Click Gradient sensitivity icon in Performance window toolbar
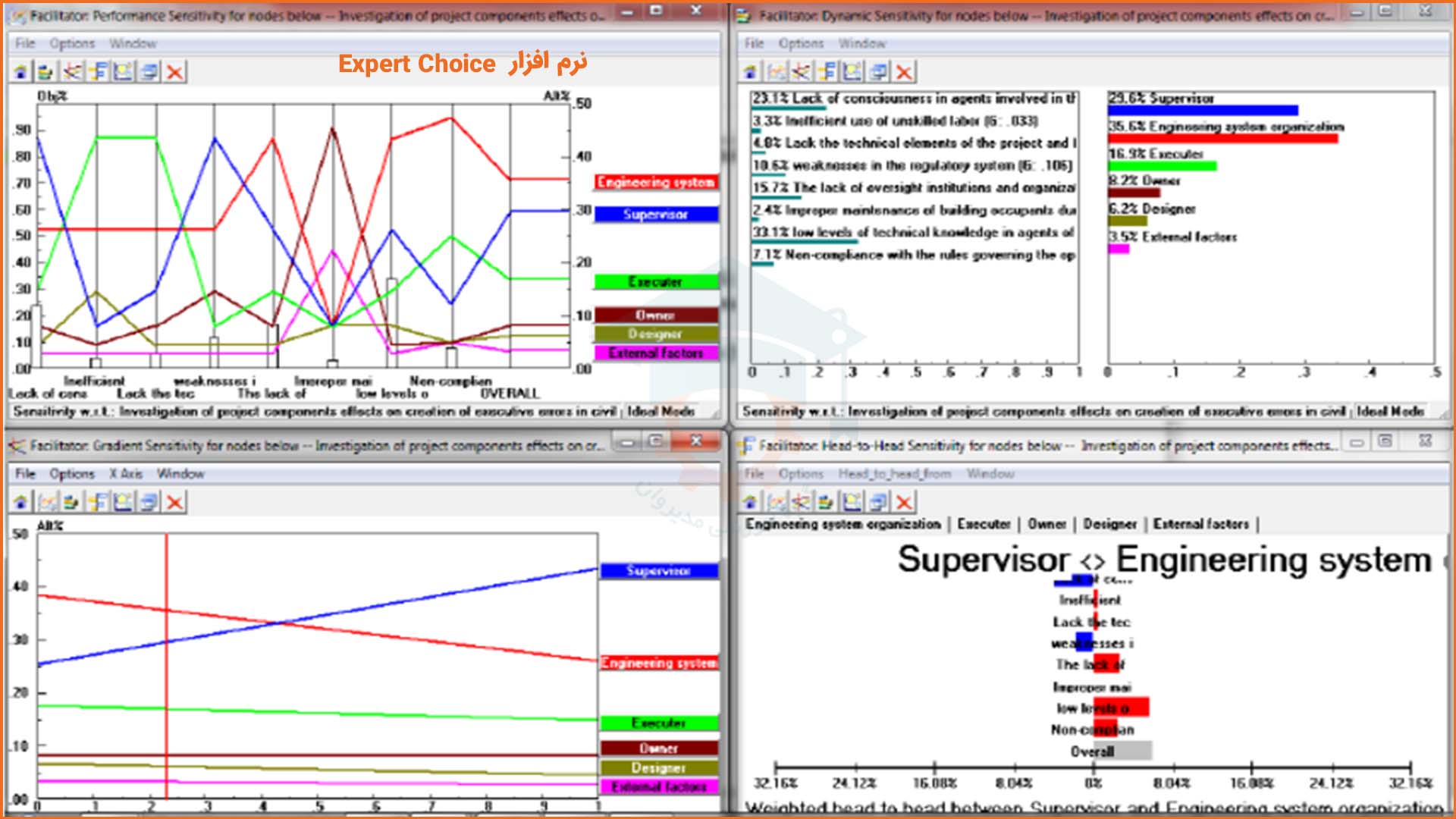This screenshot has width=1456, height=819. coord(72,72)
